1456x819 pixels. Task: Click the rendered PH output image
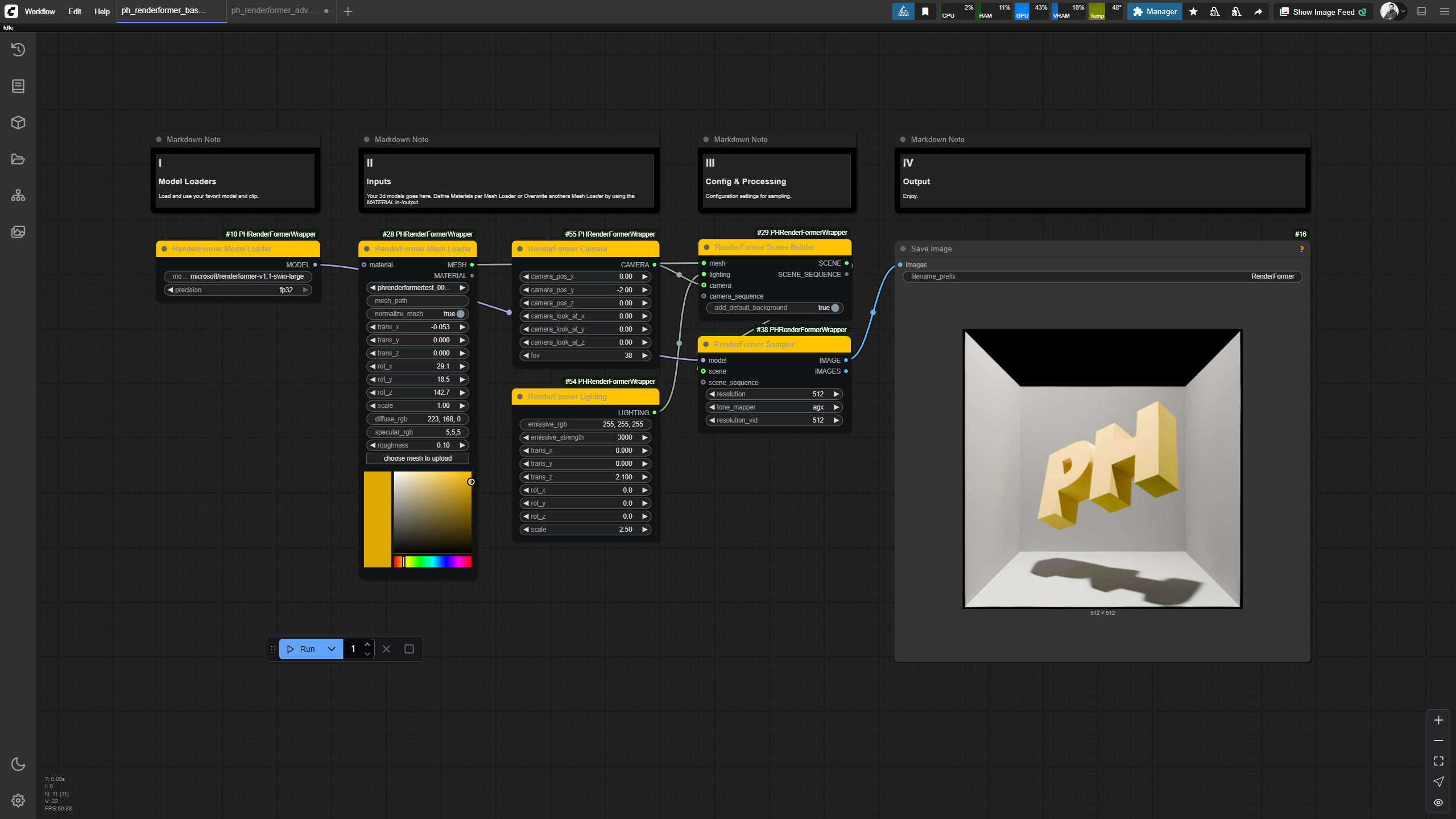point(1102,469)
